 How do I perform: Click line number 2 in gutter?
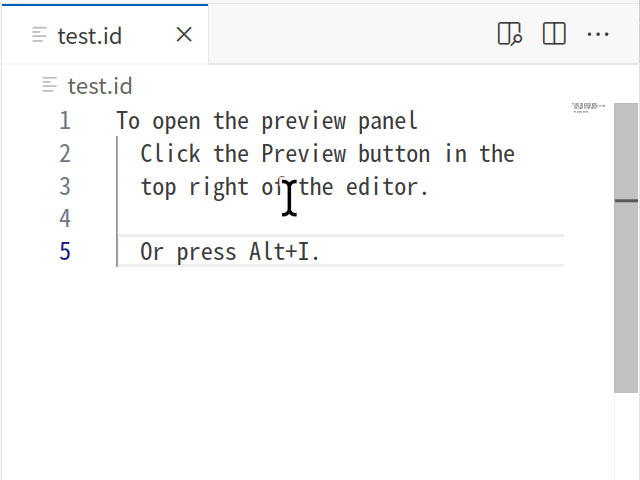[x=65, y=154]
